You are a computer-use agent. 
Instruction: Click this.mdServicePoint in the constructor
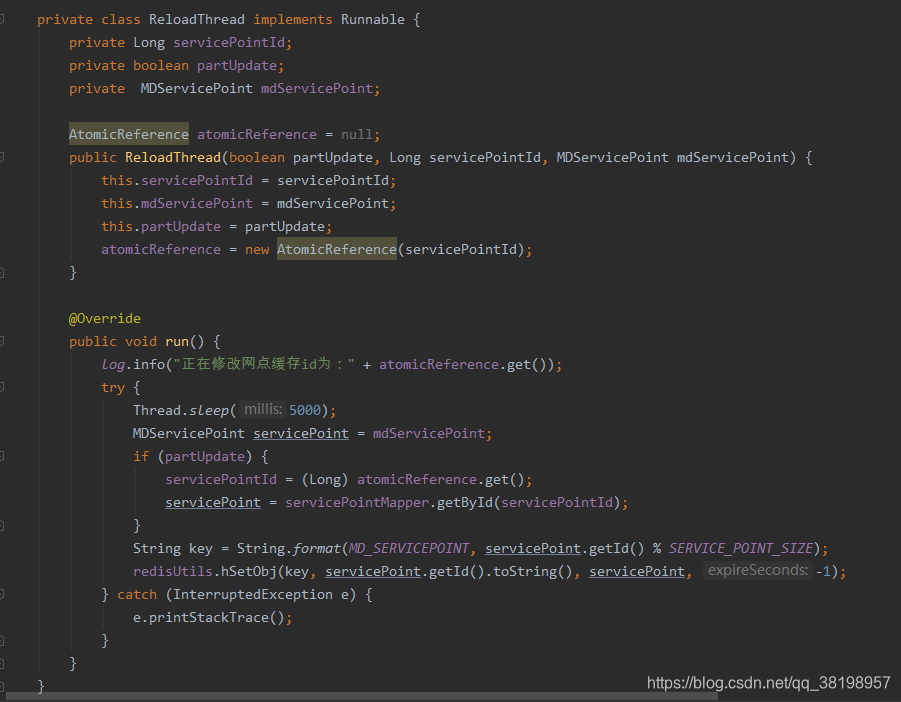click(x=177, y=203)
